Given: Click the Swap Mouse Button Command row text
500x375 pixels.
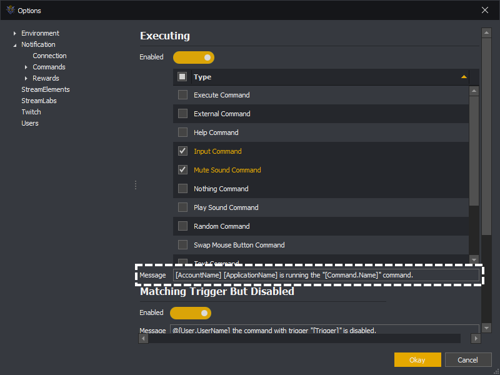Looking at the screenshot, I should (x=239, y=245).
